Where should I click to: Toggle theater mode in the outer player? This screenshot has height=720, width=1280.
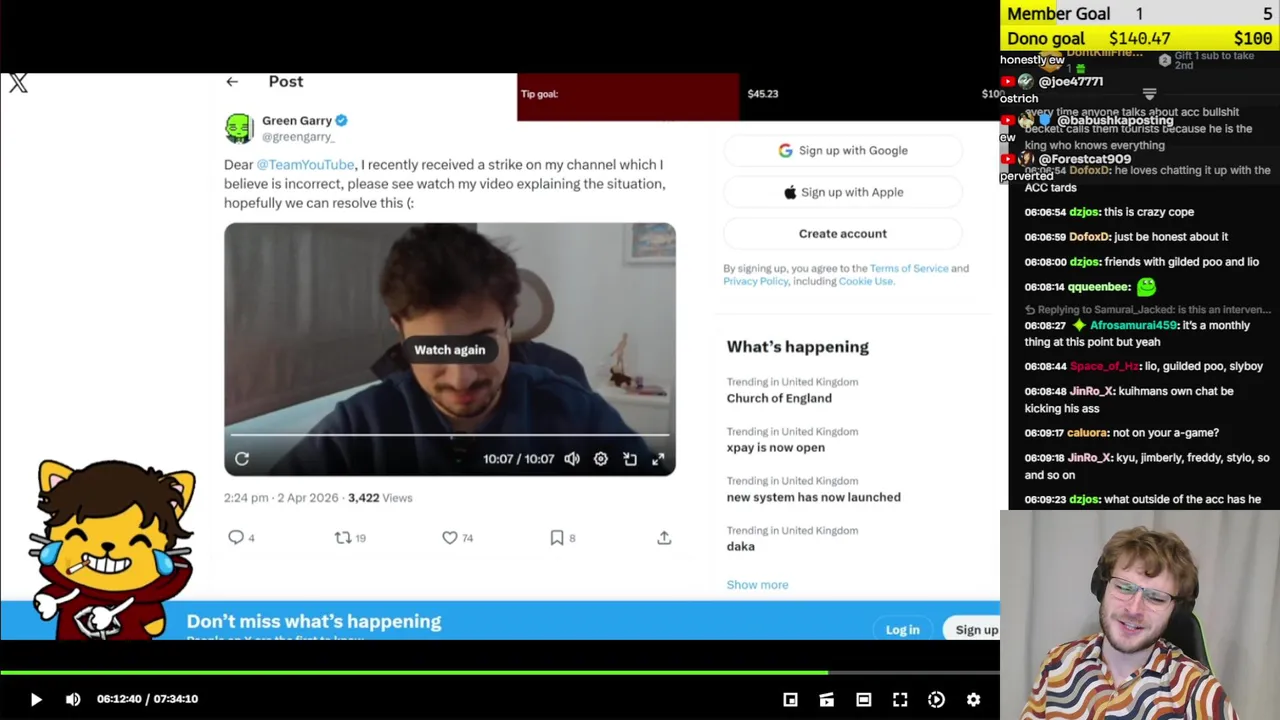point(863,700)
